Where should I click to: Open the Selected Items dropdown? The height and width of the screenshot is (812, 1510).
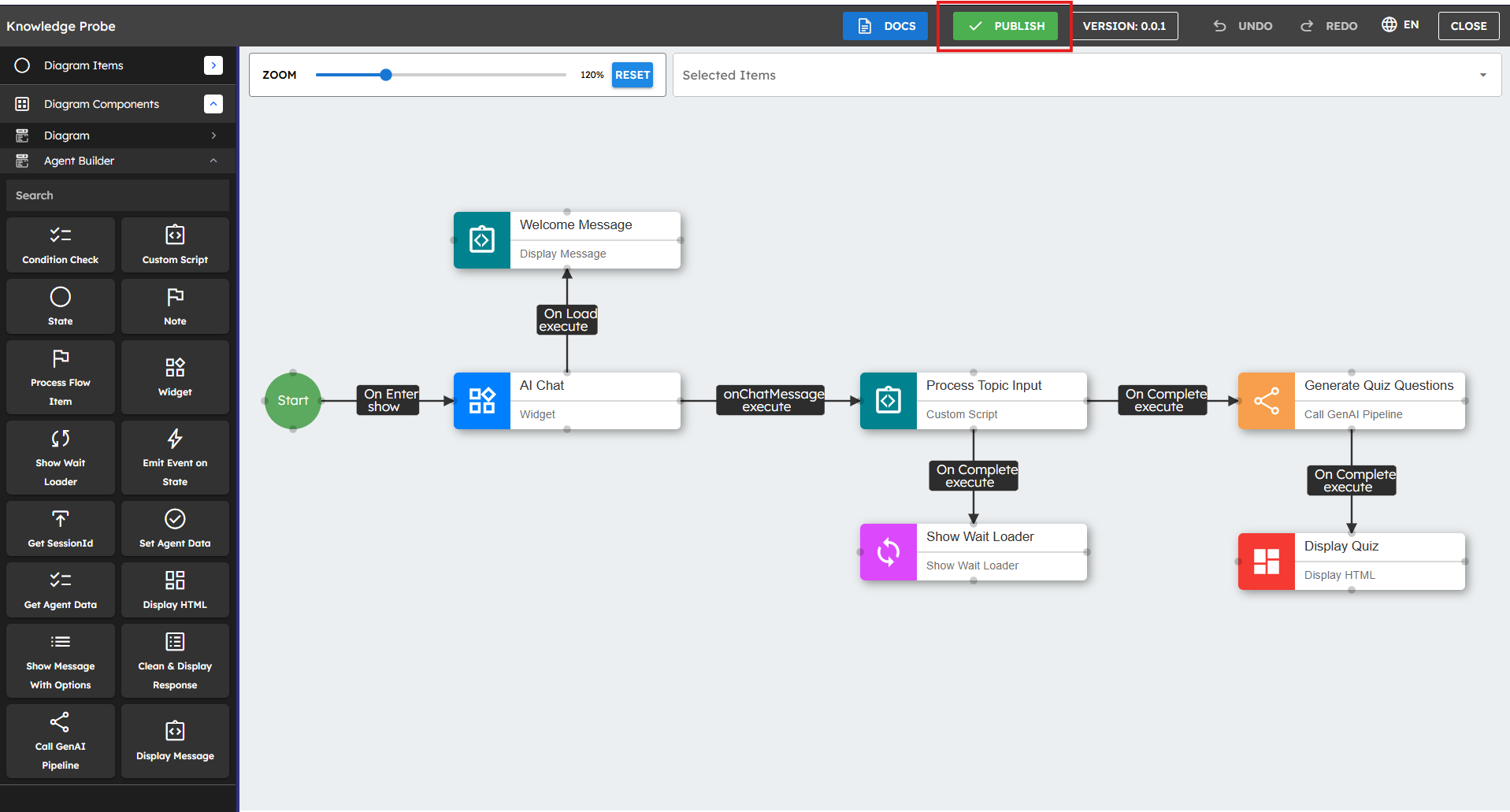coord(1482,75)
